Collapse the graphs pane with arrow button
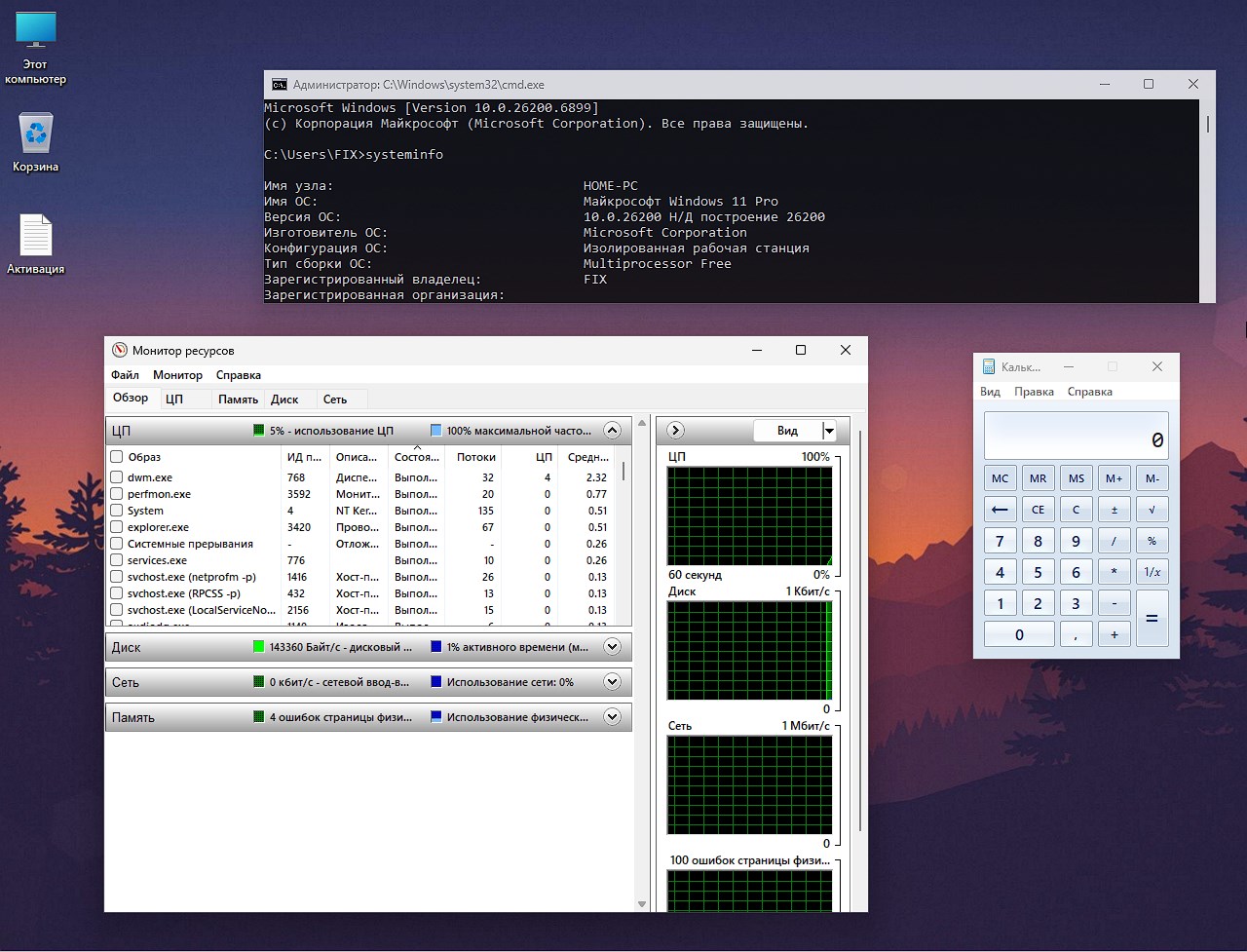The height and width of the screenshot is (952, 1247). (675, 430)
